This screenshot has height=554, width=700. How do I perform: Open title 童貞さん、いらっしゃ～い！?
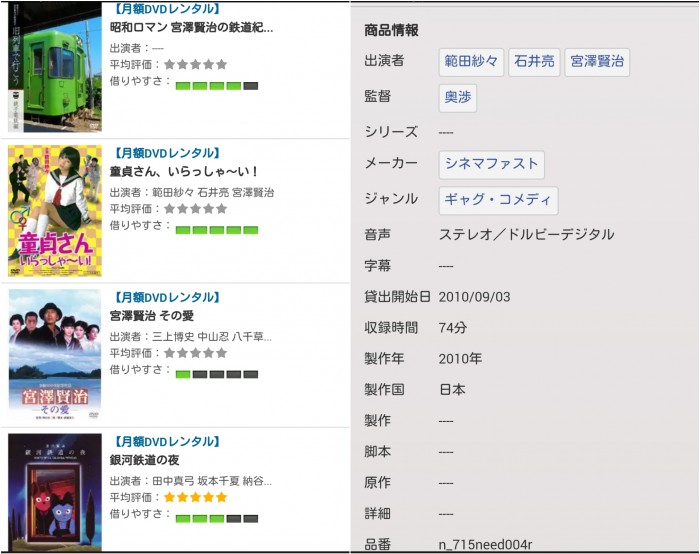point(184,172)
